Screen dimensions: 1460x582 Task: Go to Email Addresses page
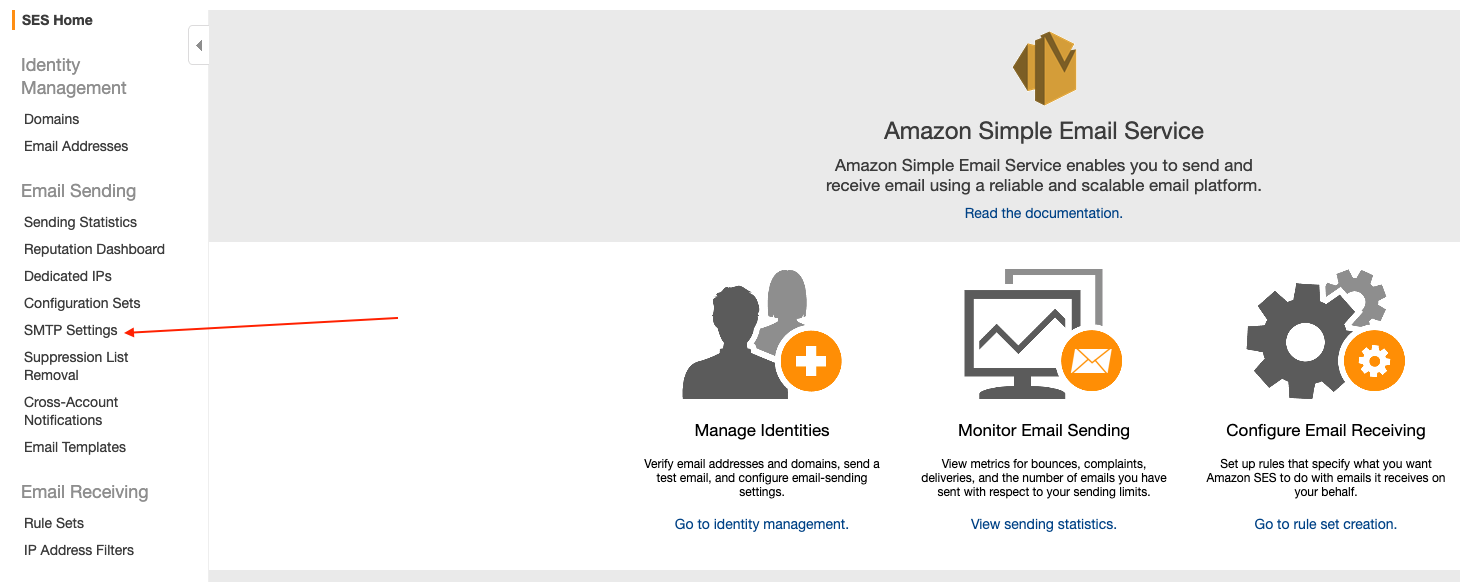point(76,146)
